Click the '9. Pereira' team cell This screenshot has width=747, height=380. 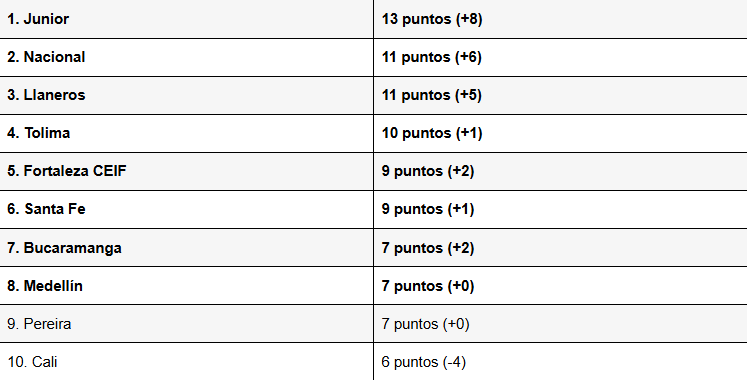tap(186, 324)
